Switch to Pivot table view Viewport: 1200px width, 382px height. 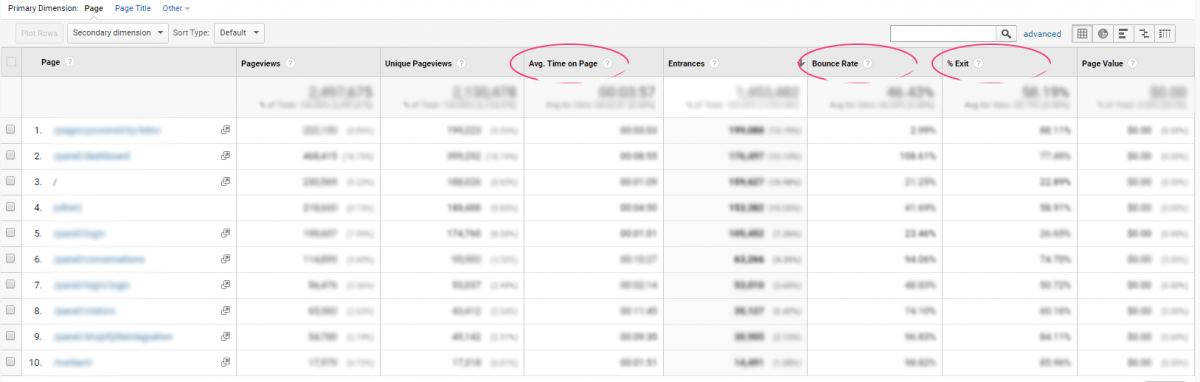tap(1165, 33)
